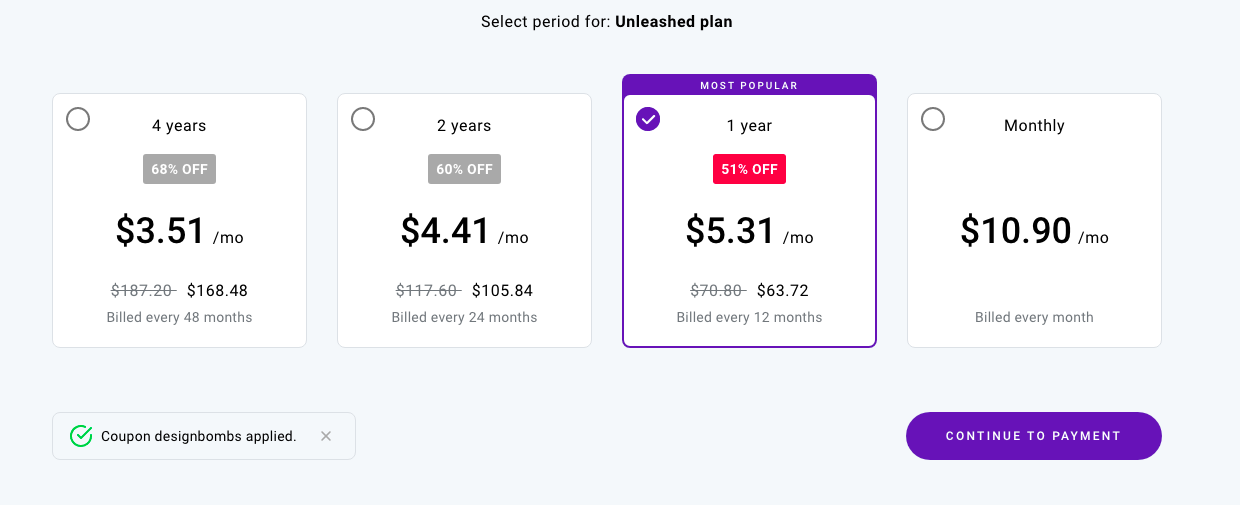Select the 2 years plan radio button
Image resolution: width=1240 pixels, height=505 pixels.
coord(363,119)
